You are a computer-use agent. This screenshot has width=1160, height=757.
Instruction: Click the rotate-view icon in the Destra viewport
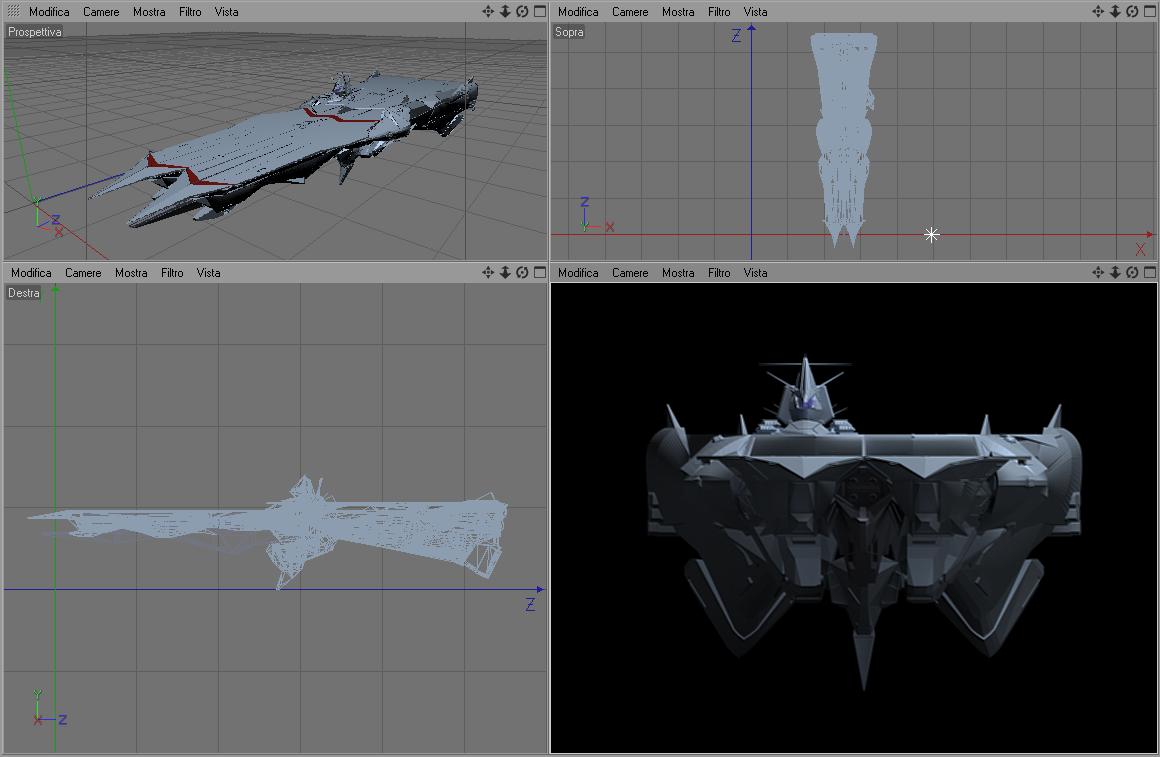(x=522, y=272)
